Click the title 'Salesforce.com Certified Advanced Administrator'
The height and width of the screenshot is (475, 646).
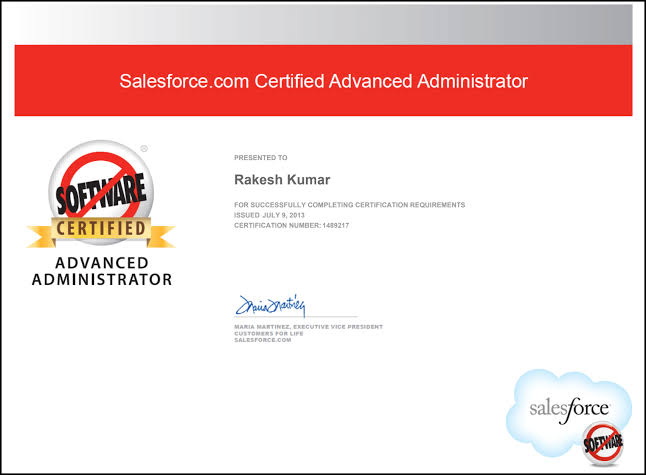click(323, 81)
